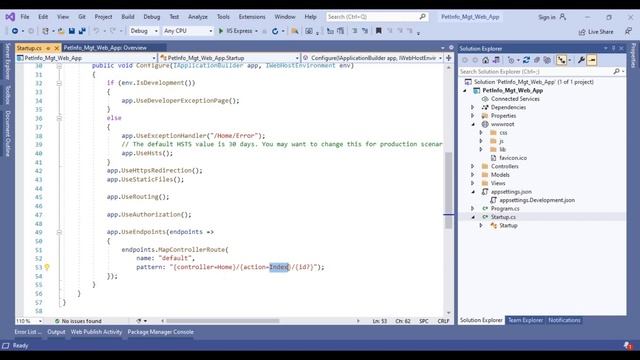Click the Home icon in Solution Explorer
Screen dimensions: 640x360
(485, 60)
